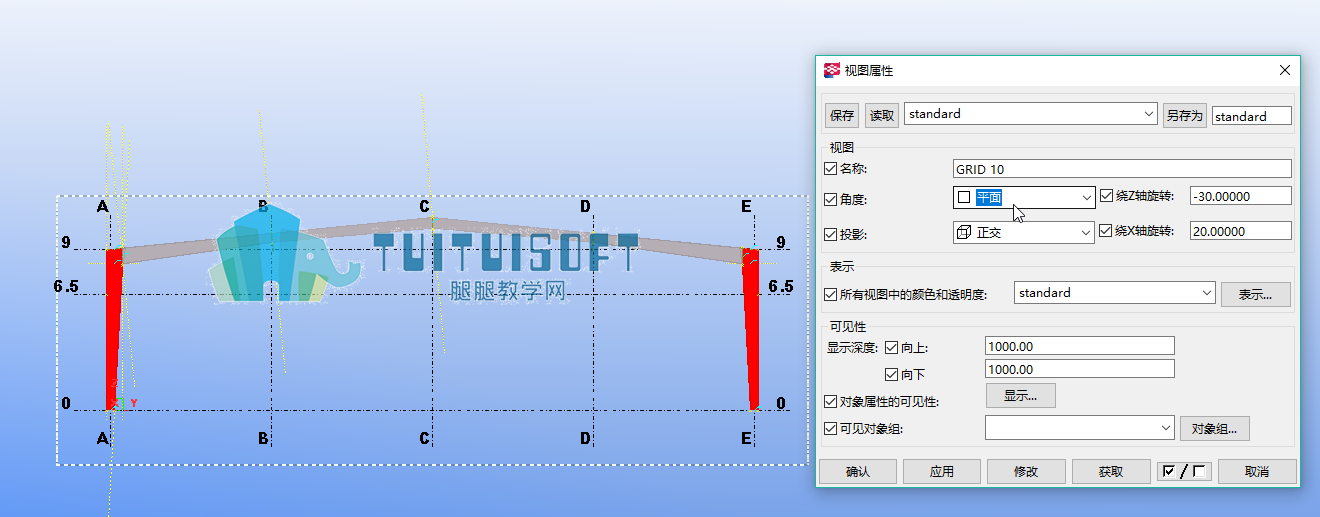Click the 取消 button
The height and width of the screenshot is (517, 1320).
pyautogui.click(x=1257, y=471)
